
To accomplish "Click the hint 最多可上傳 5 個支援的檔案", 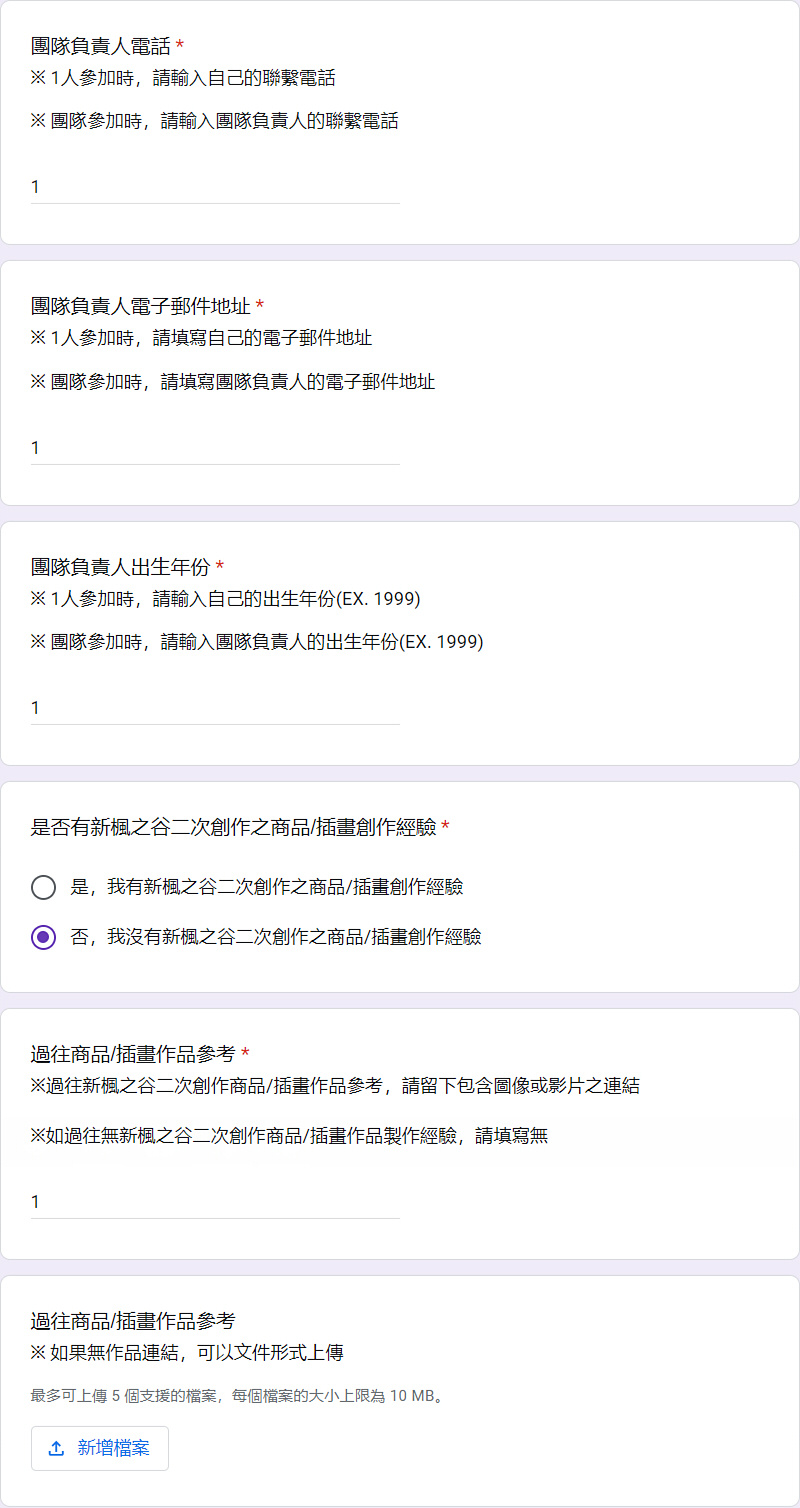I will 237,1395.
